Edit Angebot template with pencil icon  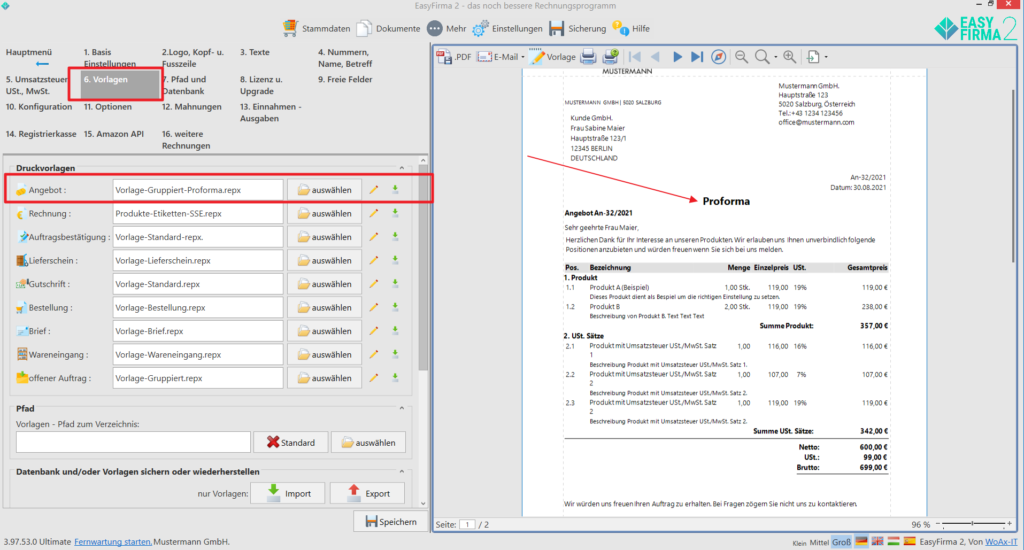(374, 190)
